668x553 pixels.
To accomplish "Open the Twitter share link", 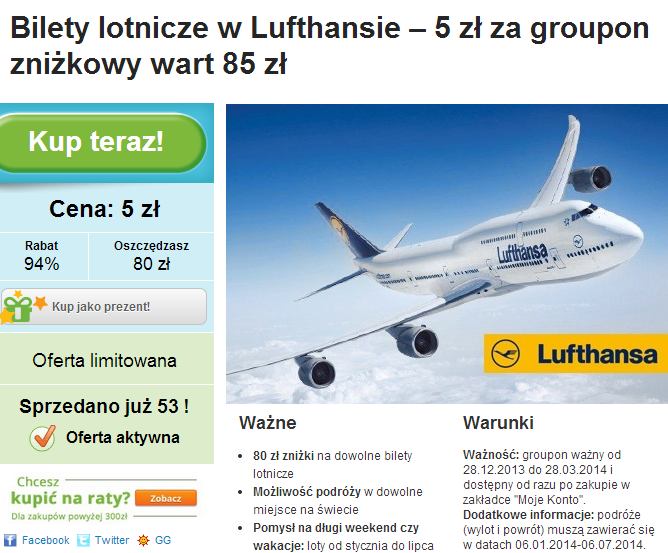I will click(x=112, y=540).
